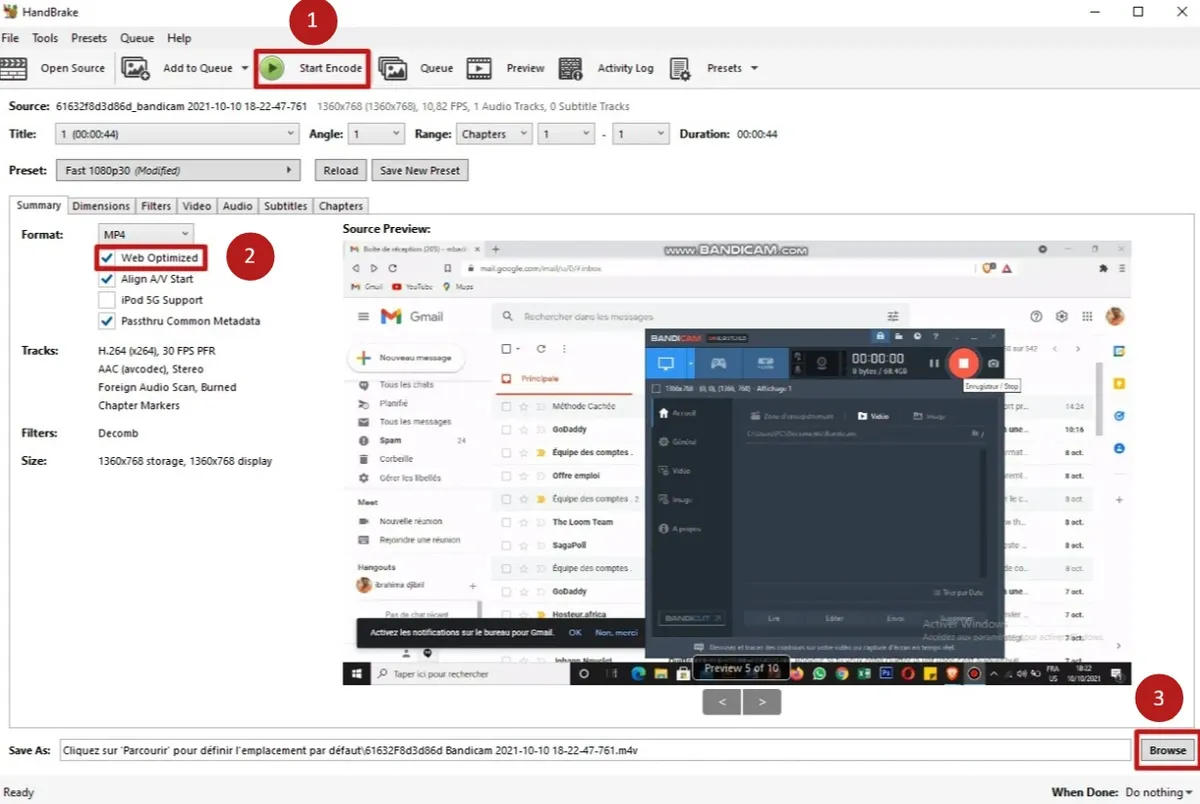
Task: Click the Save New Preset button
Action: pyautogui.click(x=420, y=170)
